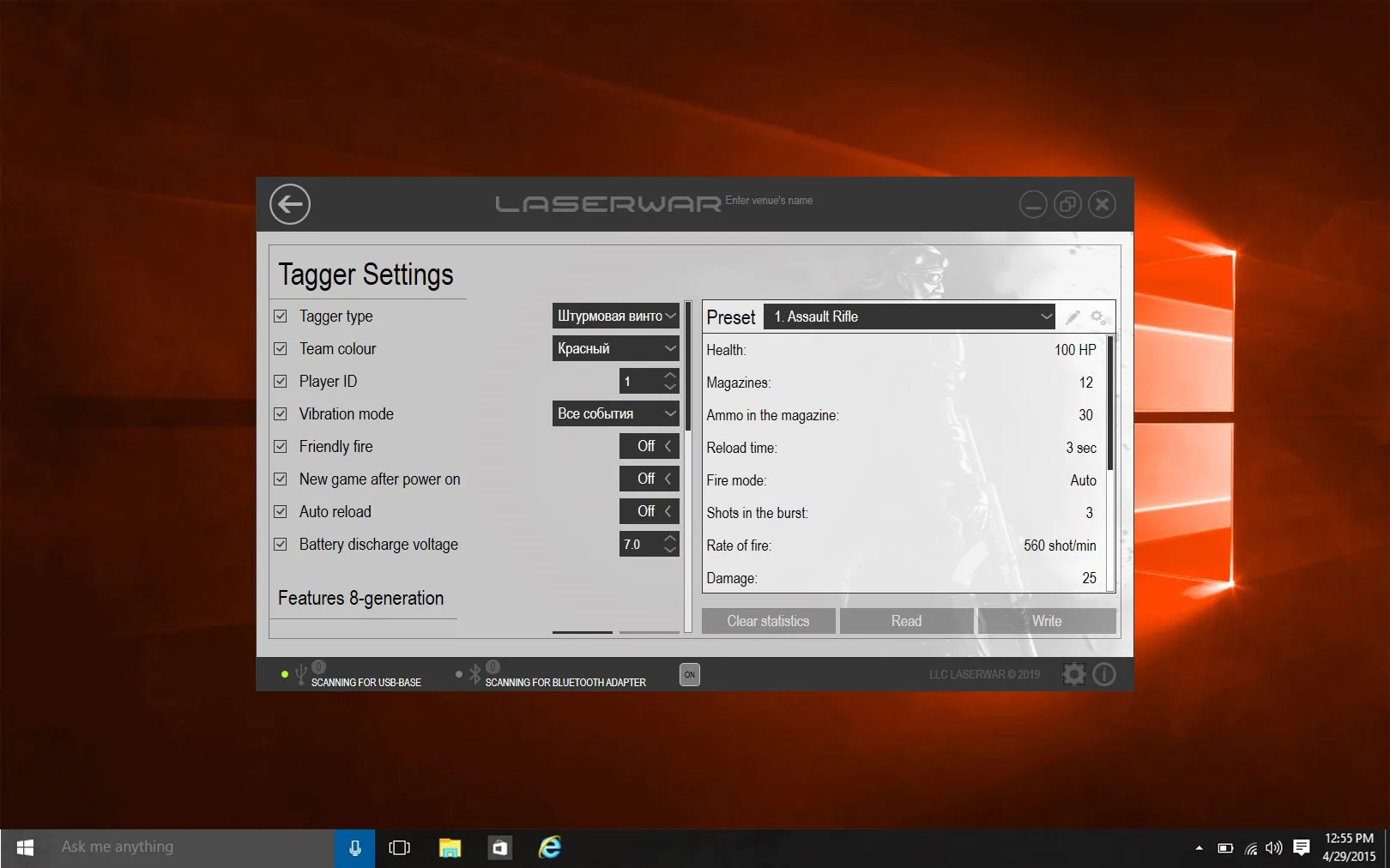This screenshot has width=1390, height=868.
Task: Launch Internet Explorer from the taskbar
Action: click(549, 847)
